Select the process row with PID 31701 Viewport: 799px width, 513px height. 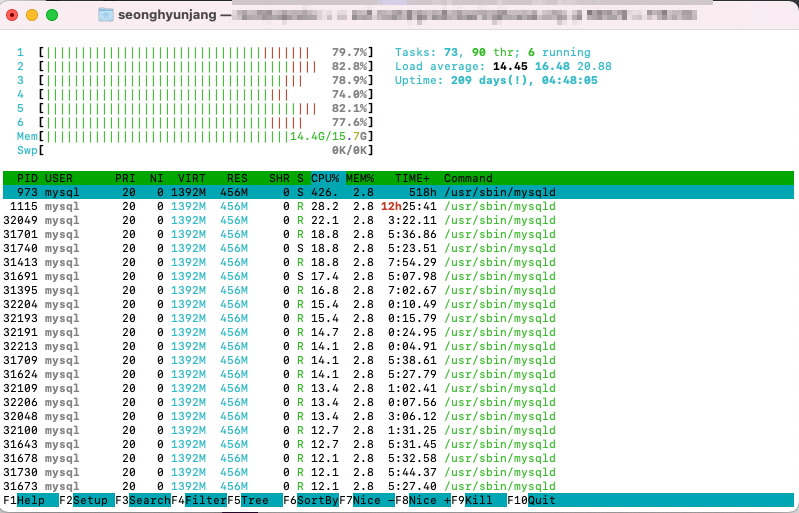[x=398, y=234]
